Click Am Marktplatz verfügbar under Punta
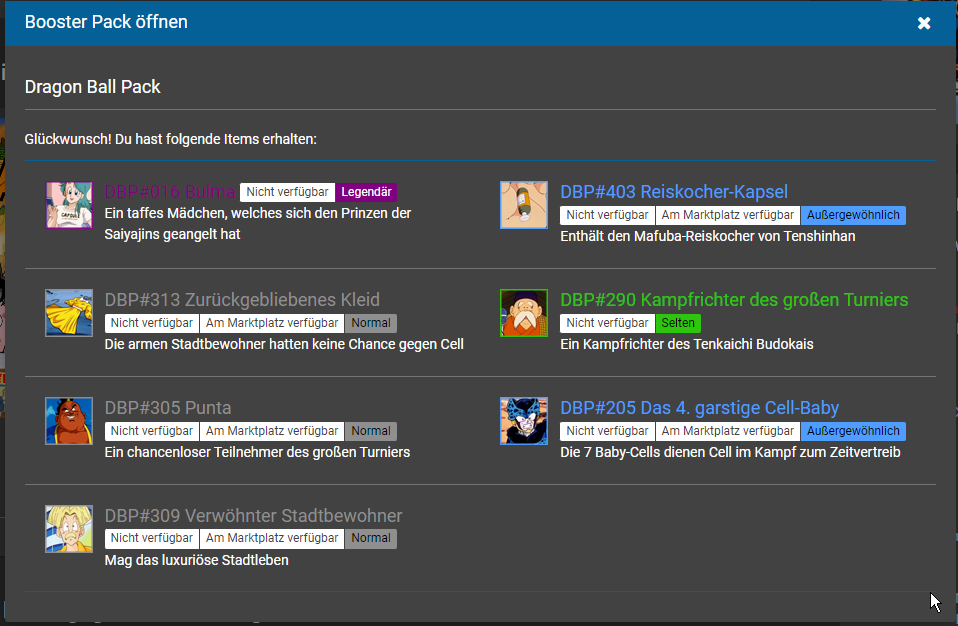Viewport: 958px width, 626px height. [272, 431]
